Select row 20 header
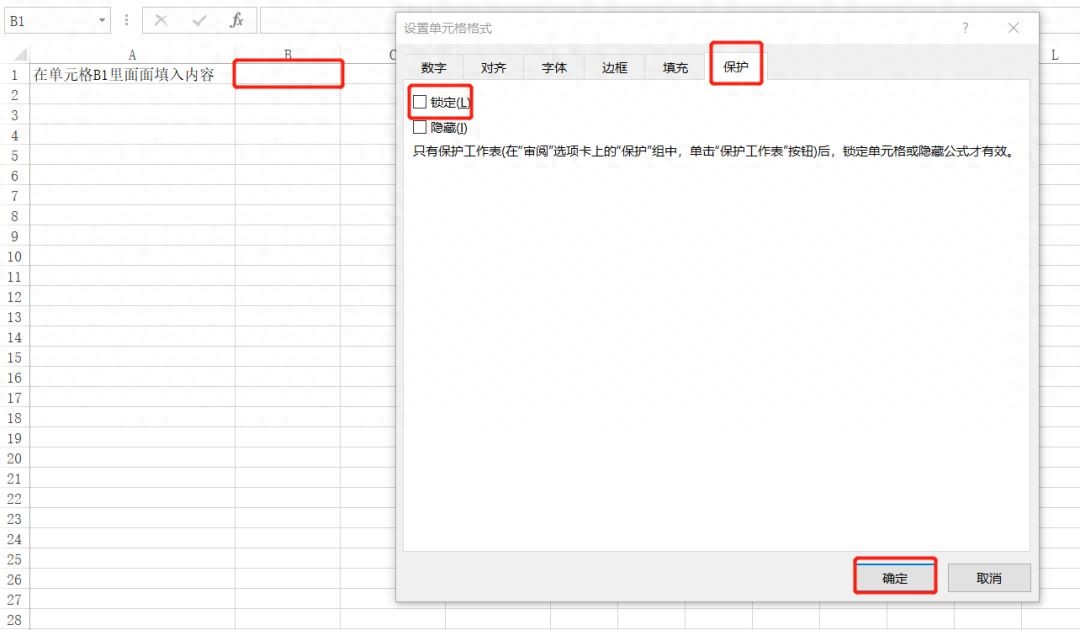The width and height of the screenshot is (1080, 630). point(14,459)
